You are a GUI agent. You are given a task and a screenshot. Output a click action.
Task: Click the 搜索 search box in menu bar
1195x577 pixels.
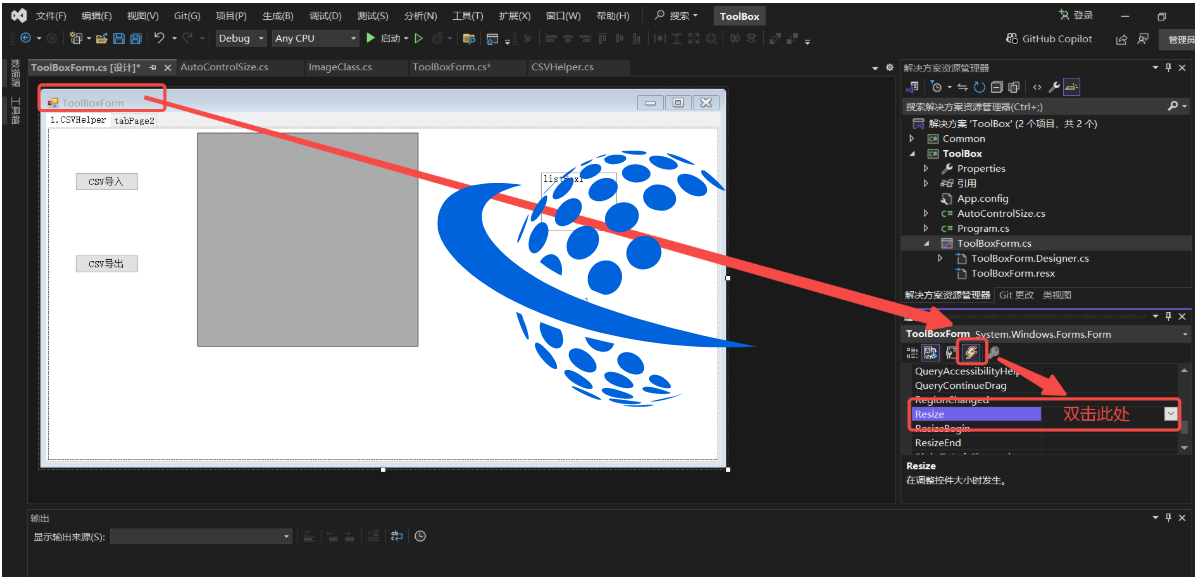(677, 16)
